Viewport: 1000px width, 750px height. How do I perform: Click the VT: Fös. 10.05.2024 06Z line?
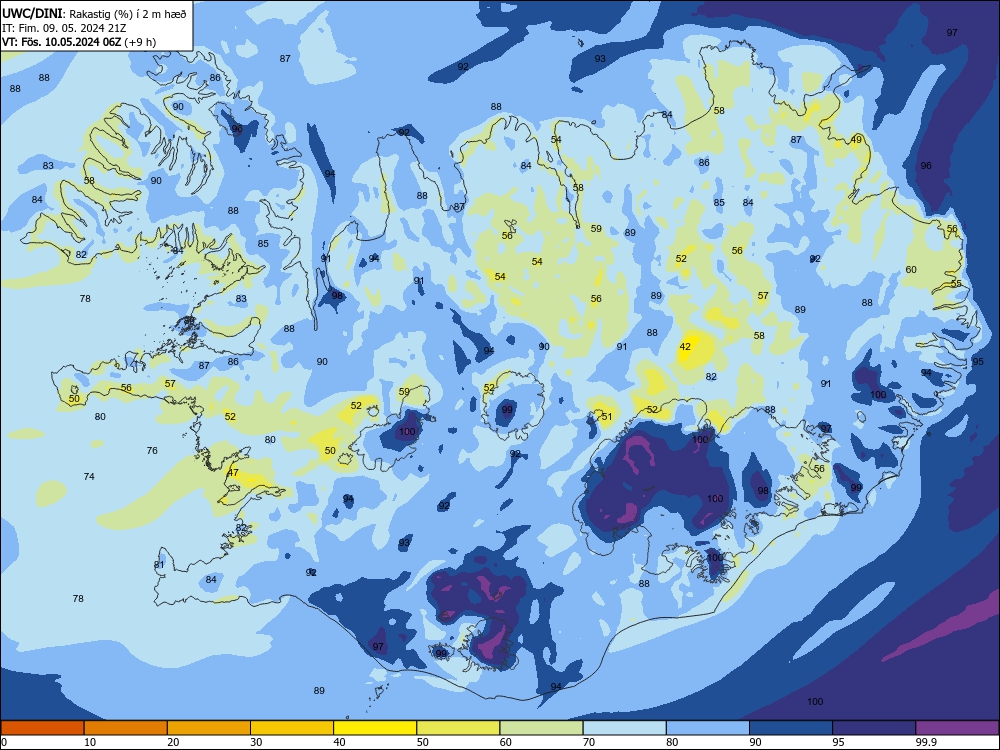click(79, 42)
